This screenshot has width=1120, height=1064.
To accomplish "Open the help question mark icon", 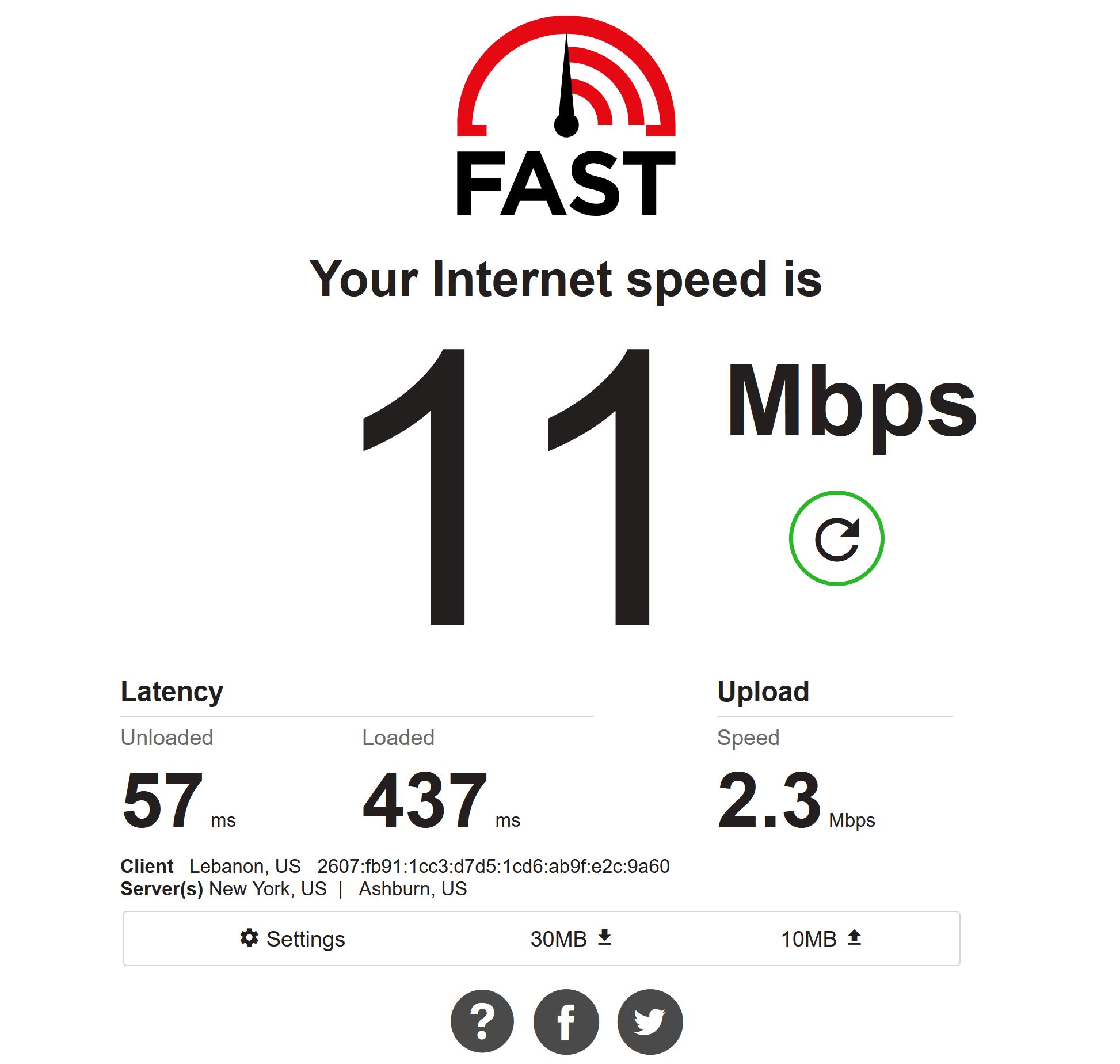I will click(482, 1021).
